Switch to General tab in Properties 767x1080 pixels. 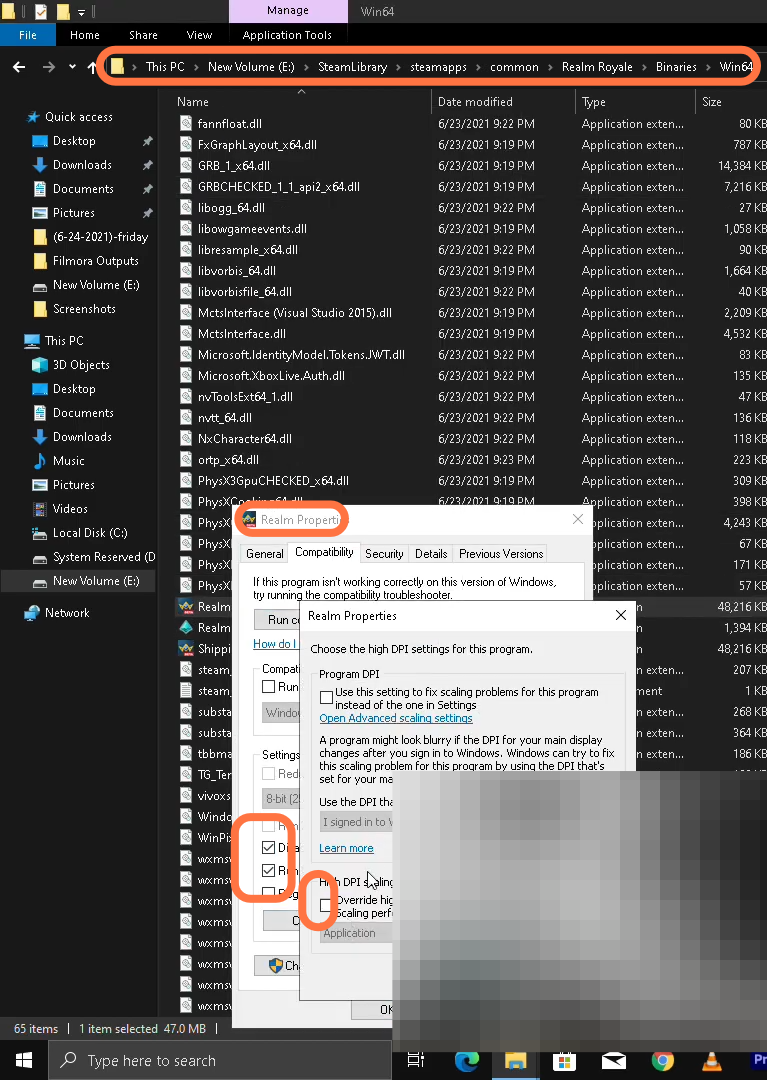pyautogui.click(x=264, y=554)
